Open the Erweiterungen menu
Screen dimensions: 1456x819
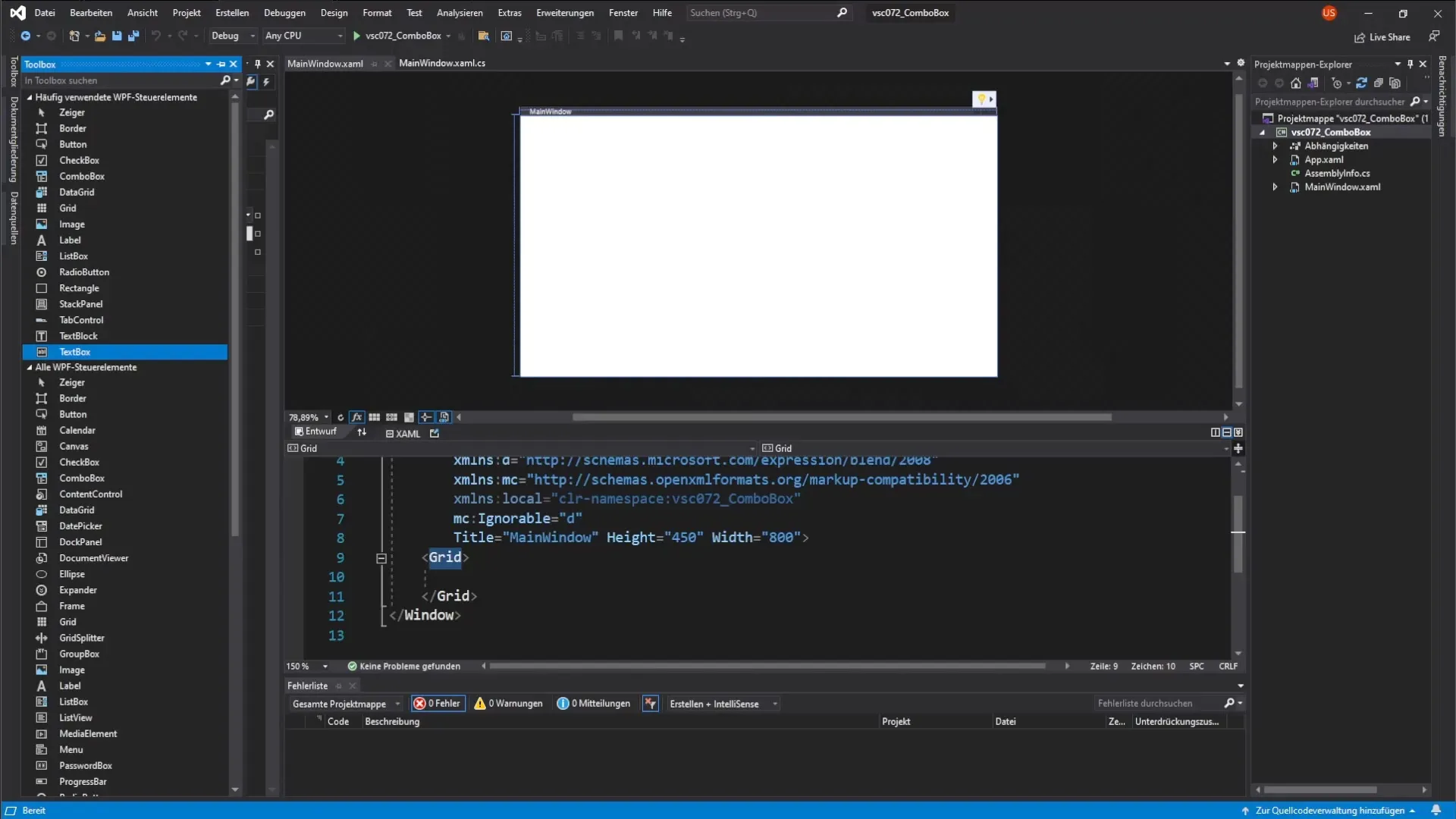coord(564,13)
